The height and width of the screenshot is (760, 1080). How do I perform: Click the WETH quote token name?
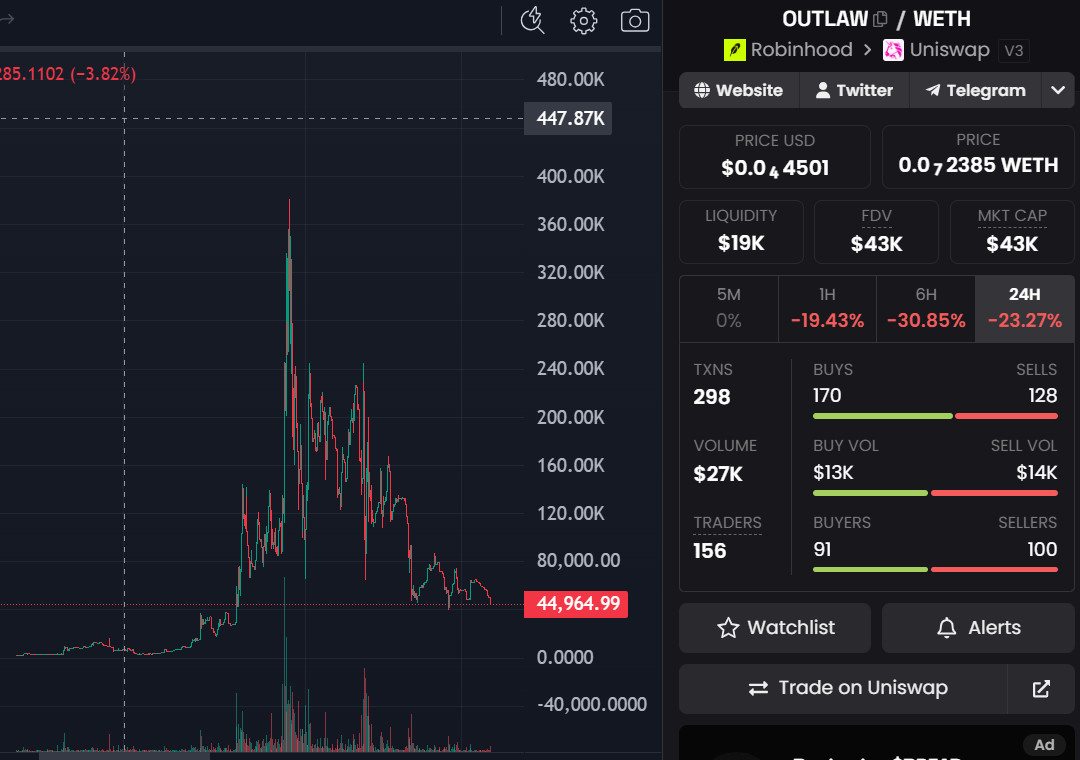click(942, 19)
